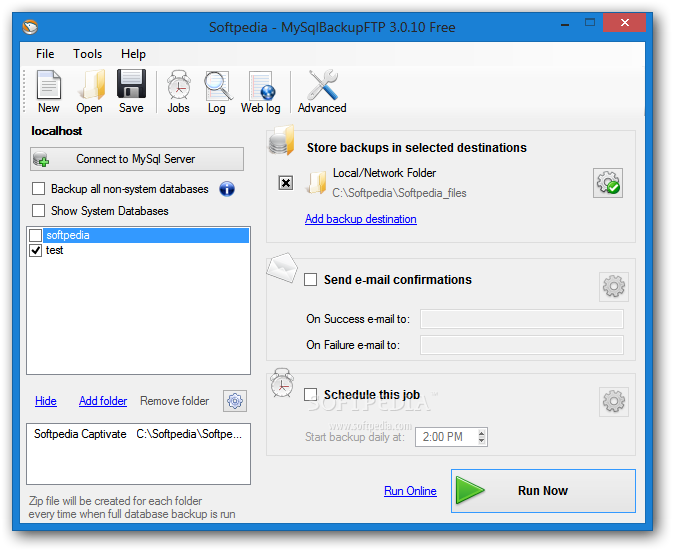Image resolution: width=673 pixels, height=551 pixels.
Task: Click the 2:00 PM time field
Action: (x=446, y=437)
